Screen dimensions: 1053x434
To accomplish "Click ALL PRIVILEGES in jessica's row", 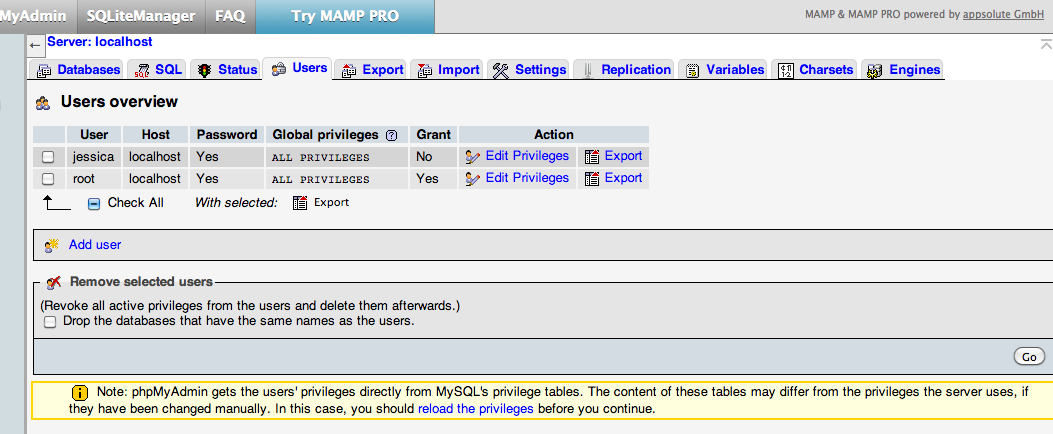I will [320, 159].
